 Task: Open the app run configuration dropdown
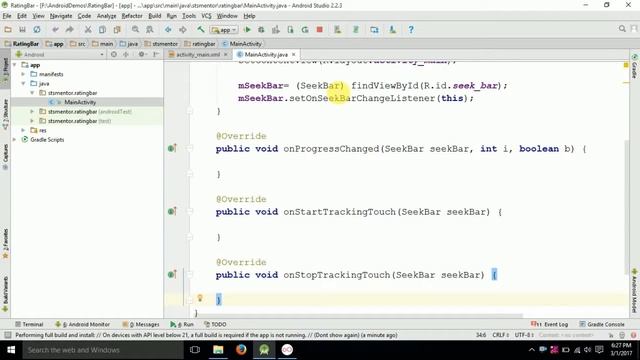(224, 30)
